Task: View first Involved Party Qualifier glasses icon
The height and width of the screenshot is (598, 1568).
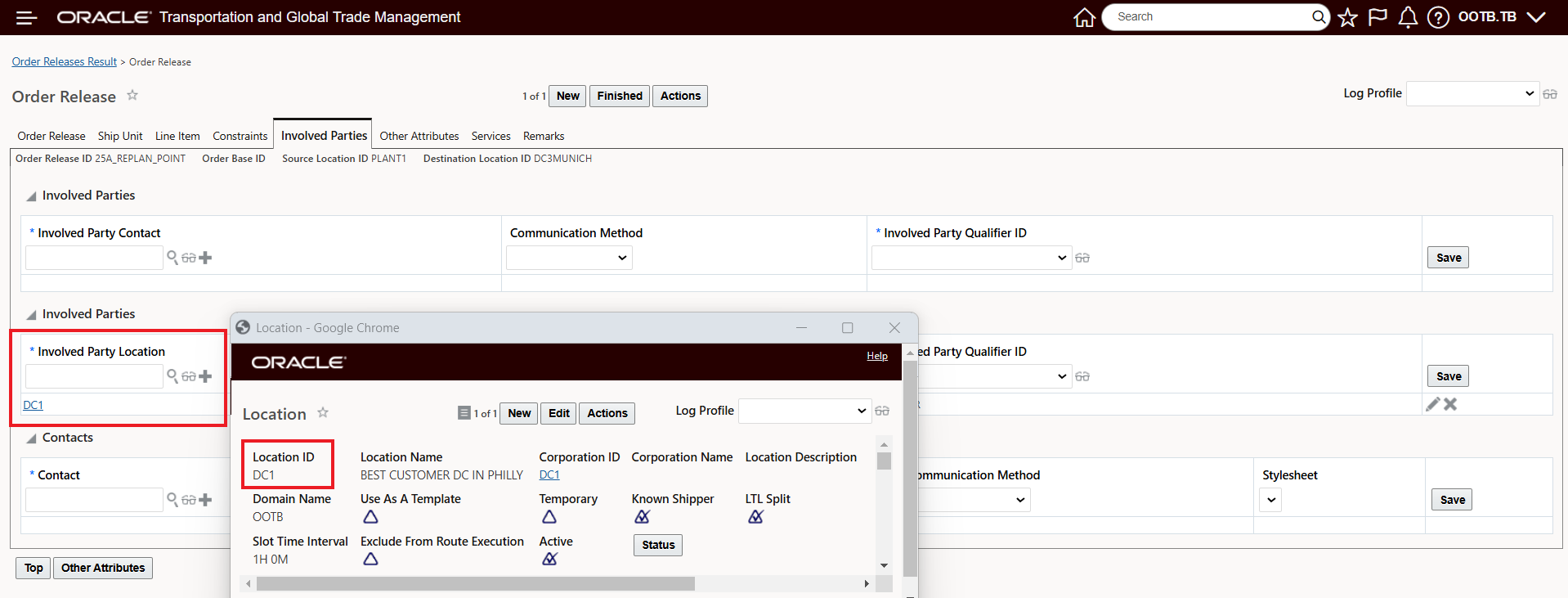Action: point(1082,258)
